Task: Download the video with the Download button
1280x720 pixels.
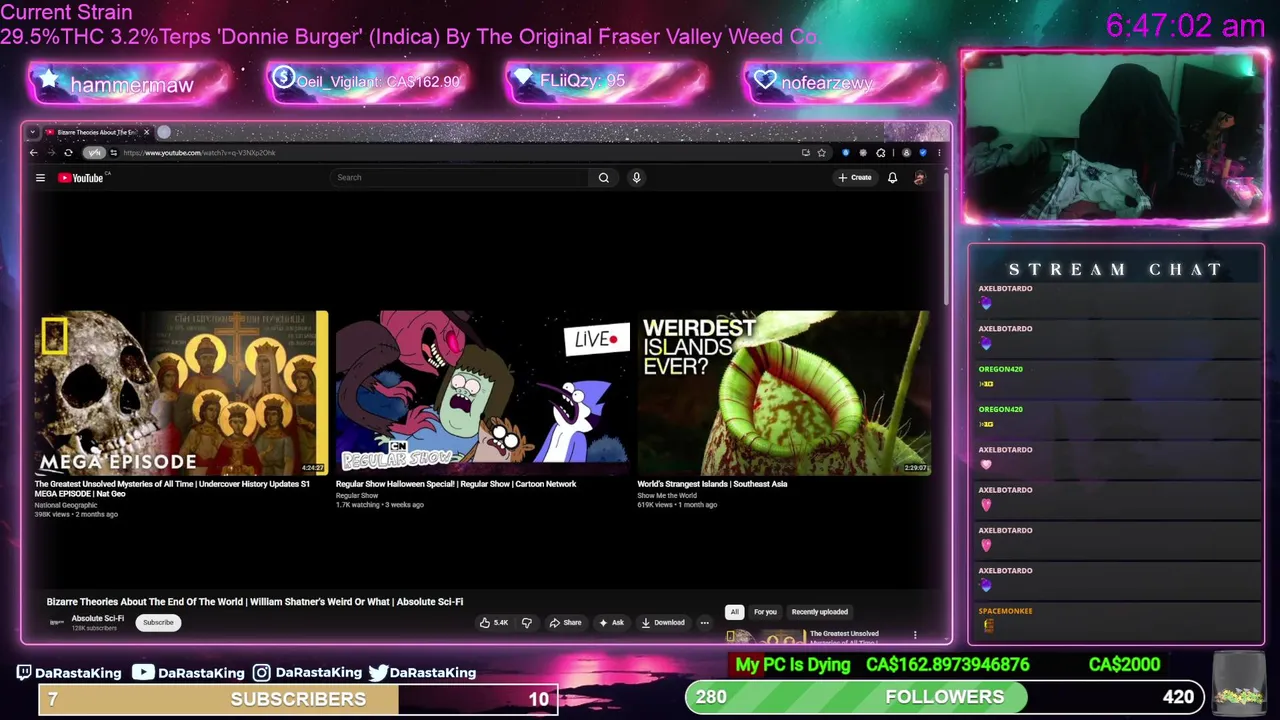Action: click(663, 622)
